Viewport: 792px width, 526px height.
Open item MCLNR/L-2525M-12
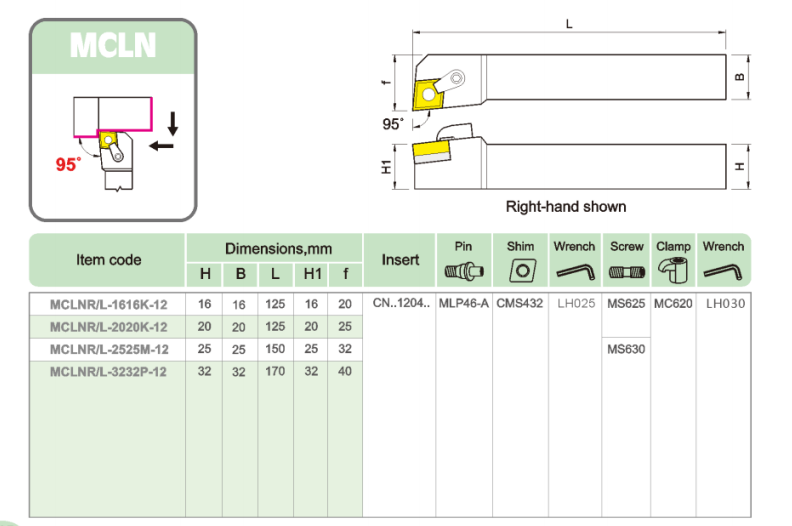(x=109, y=349)
